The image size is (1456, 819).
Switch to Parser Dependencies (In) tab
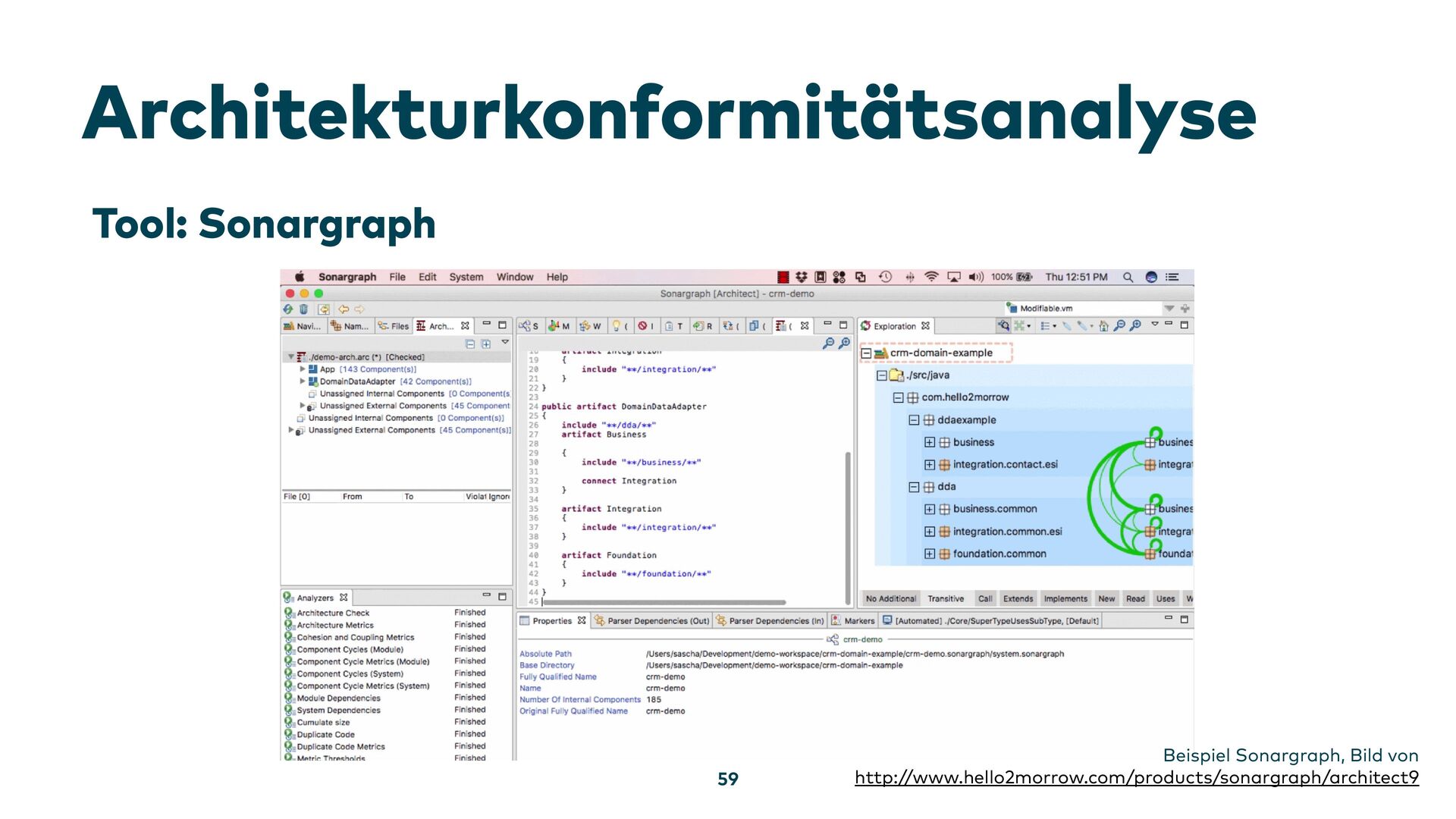coord(770,621)
